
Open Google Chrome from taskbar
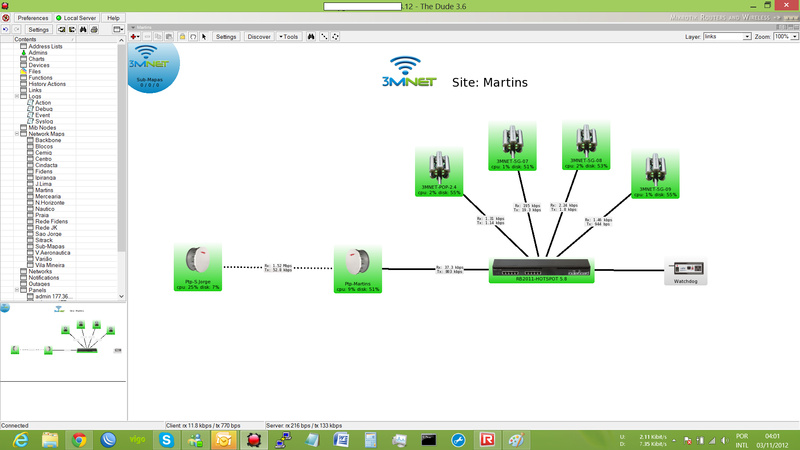79,440
